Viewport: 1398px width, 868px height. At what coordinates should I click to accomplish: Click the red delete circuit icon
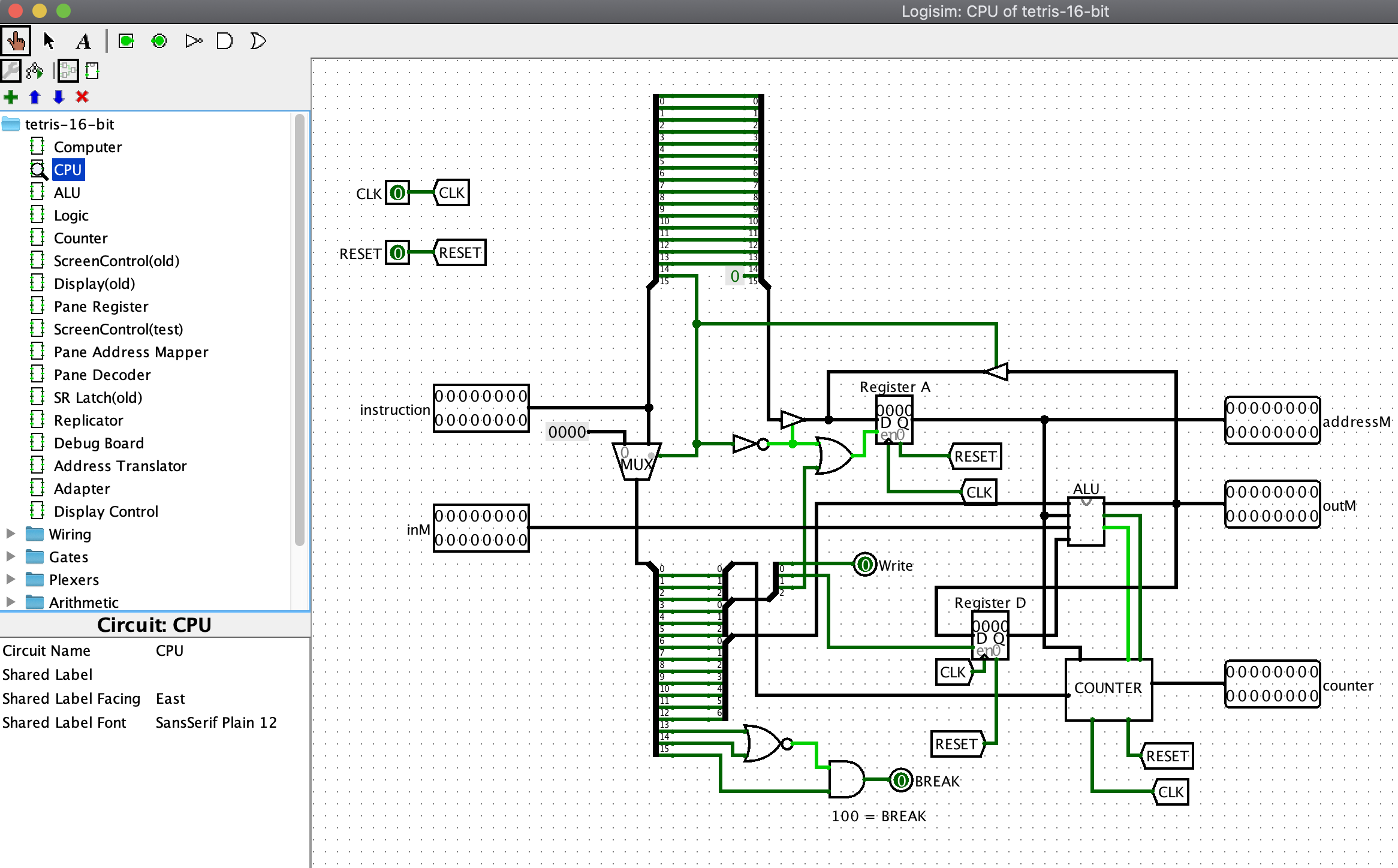[82, 97]
